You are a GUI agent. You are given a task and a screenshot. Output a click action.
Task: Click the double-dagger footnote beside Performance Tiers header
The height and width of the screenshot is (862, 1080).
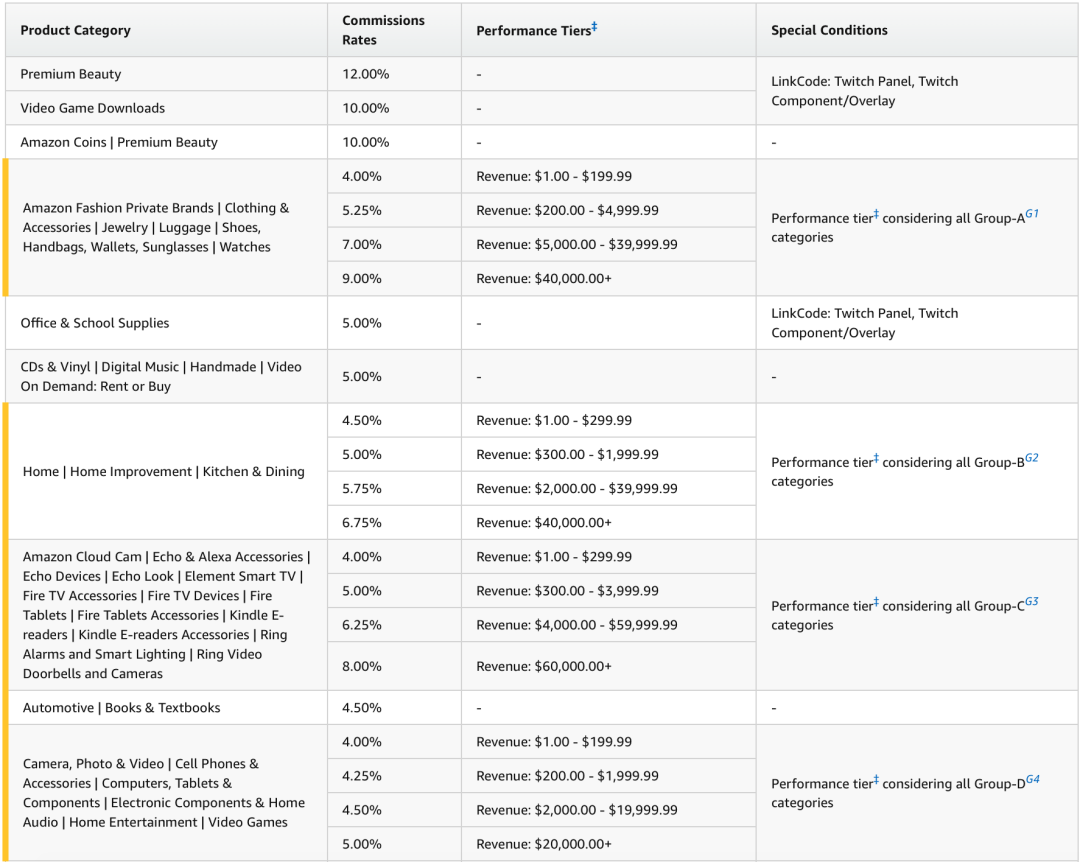[594, 27]
